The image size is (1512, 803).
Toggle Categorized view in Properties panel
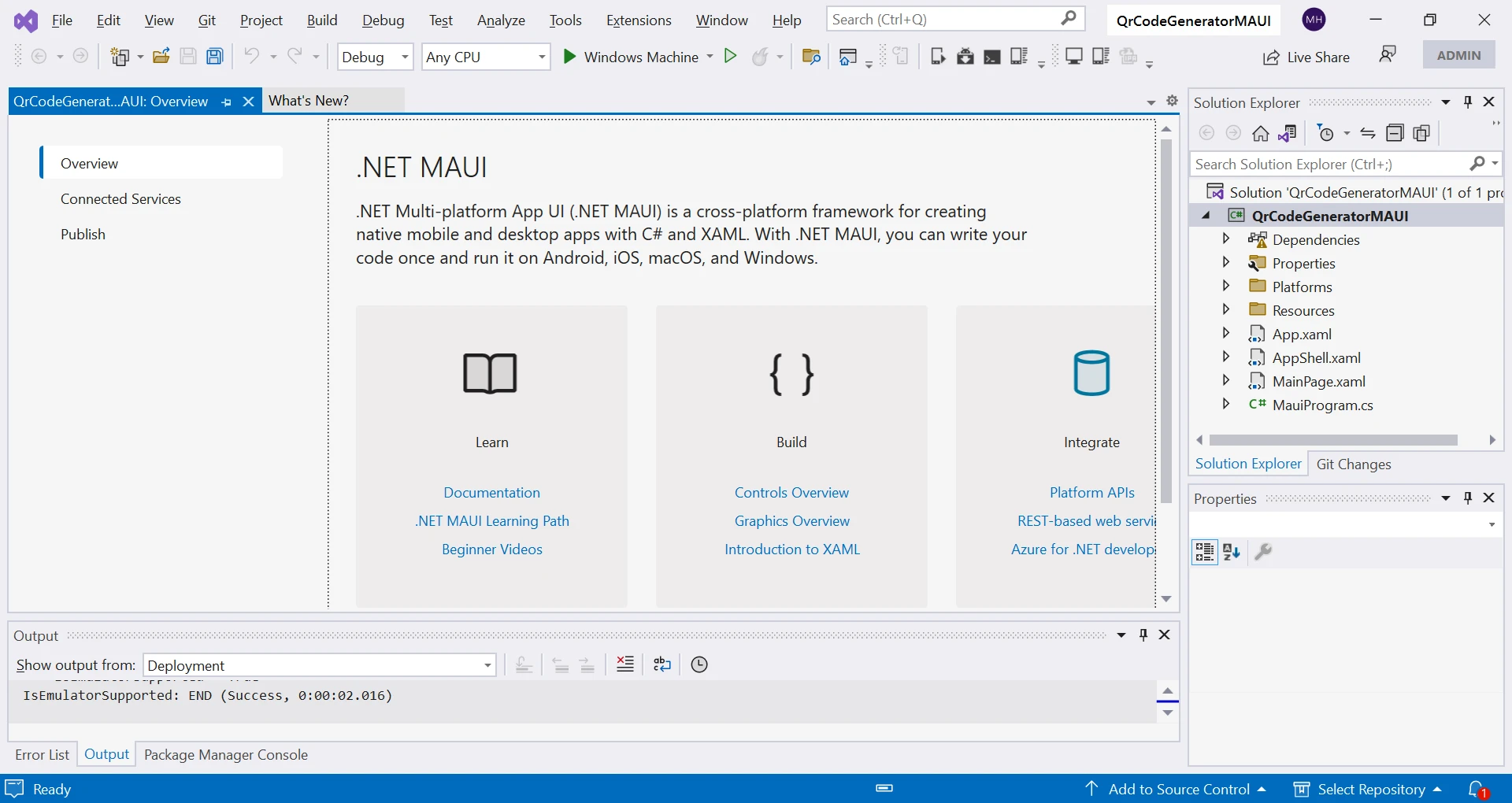pos(1204,552)
